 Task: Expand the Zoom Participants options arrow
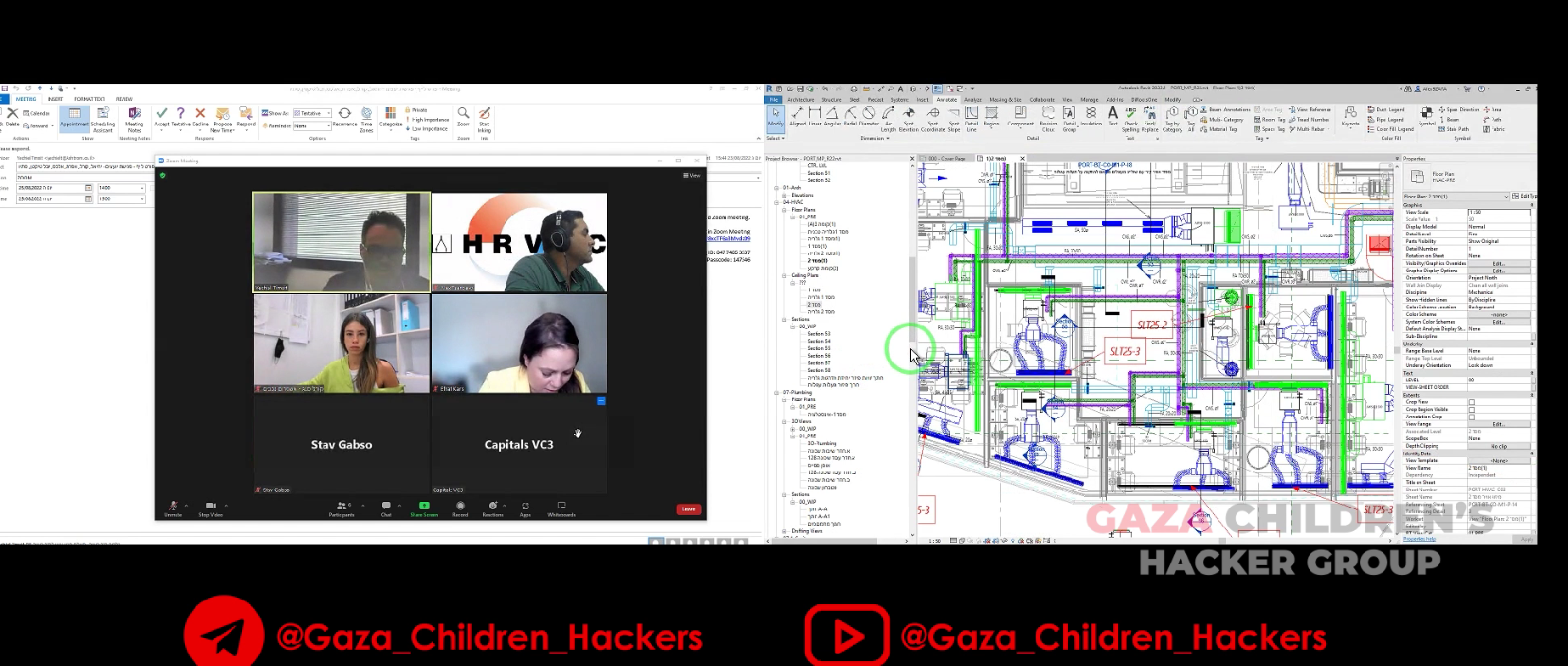click(362, 505)
